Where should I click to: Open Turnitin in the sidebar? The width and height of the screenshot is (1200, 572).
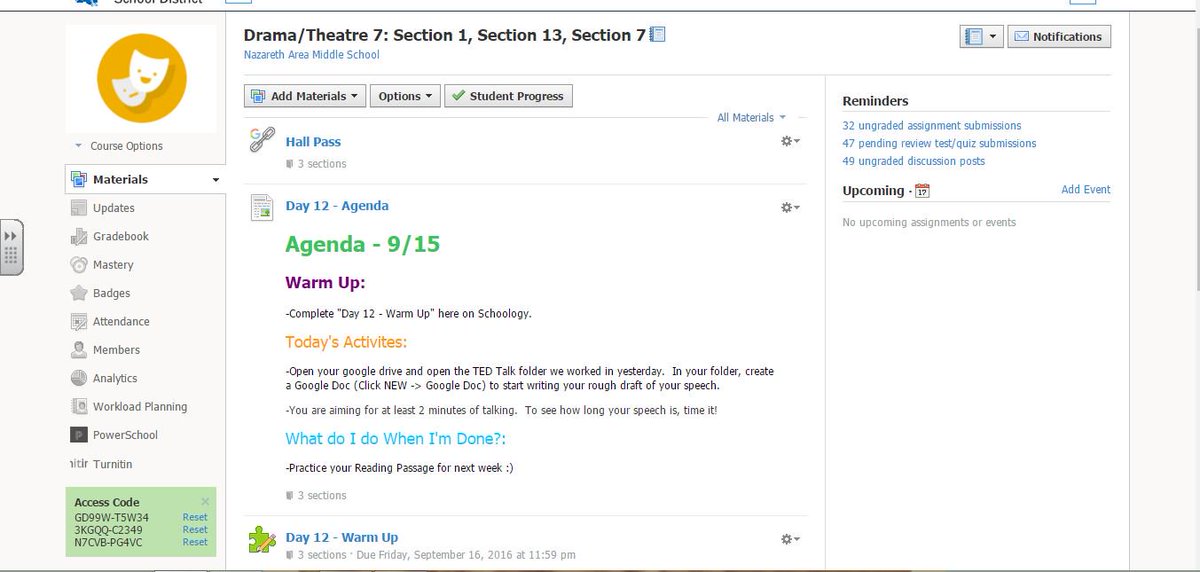113,465
